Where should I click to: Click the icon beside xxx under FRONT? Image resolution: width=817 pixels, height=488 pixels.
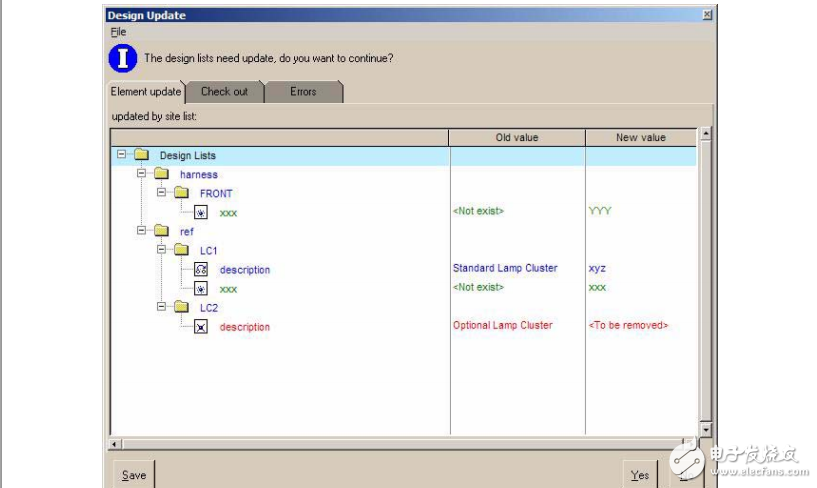tap(200, 213)
